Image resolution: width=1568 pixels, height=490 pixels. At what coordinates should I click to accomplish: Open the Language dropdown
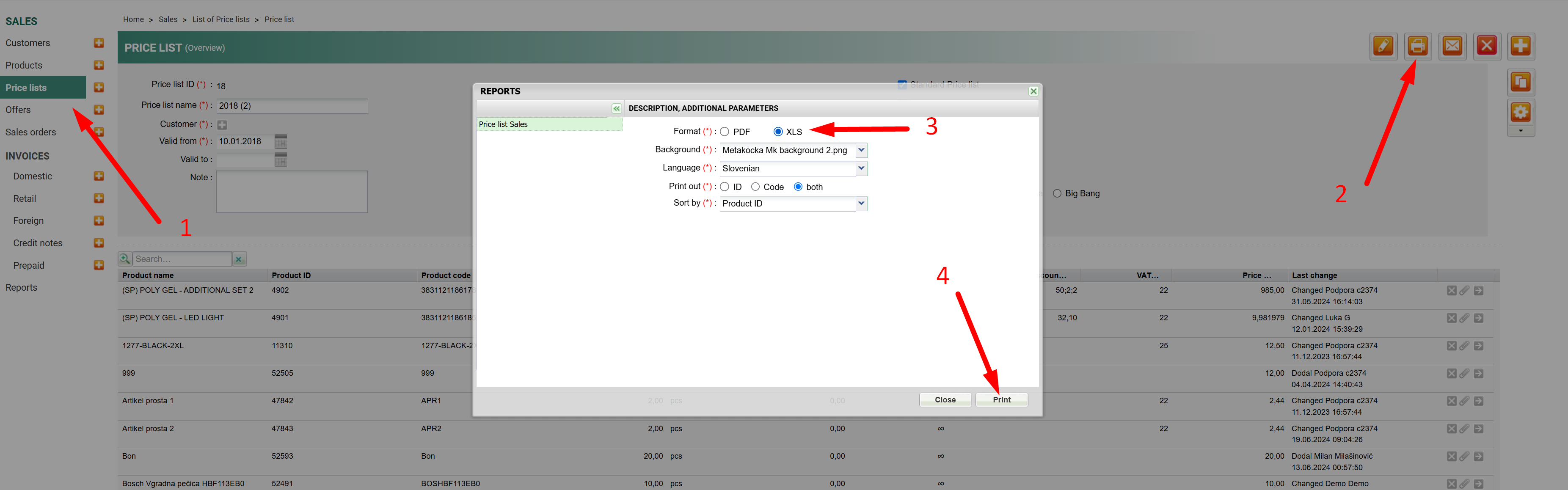pos(861,168)
